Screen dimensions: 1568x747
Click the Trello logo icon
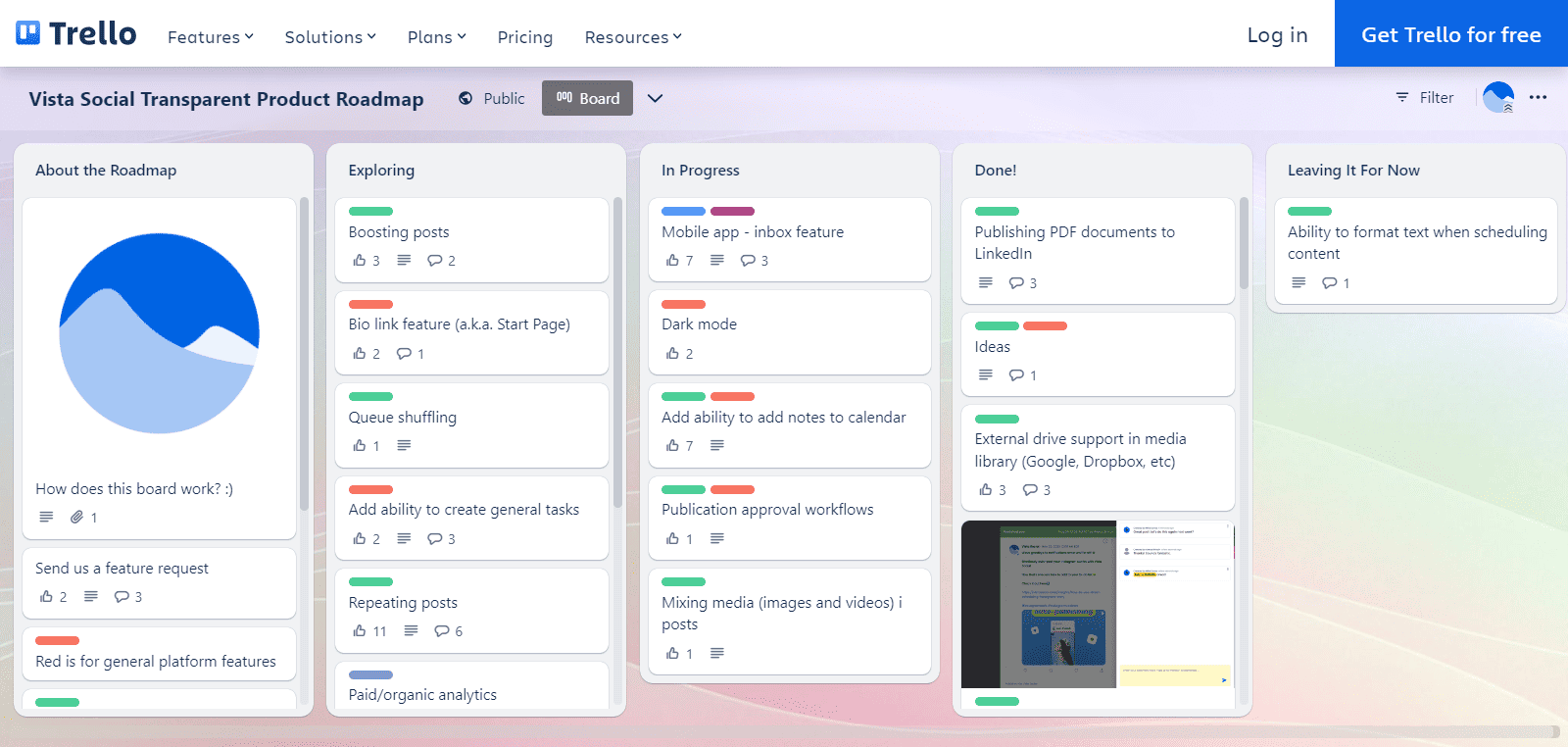pos(28,33)
